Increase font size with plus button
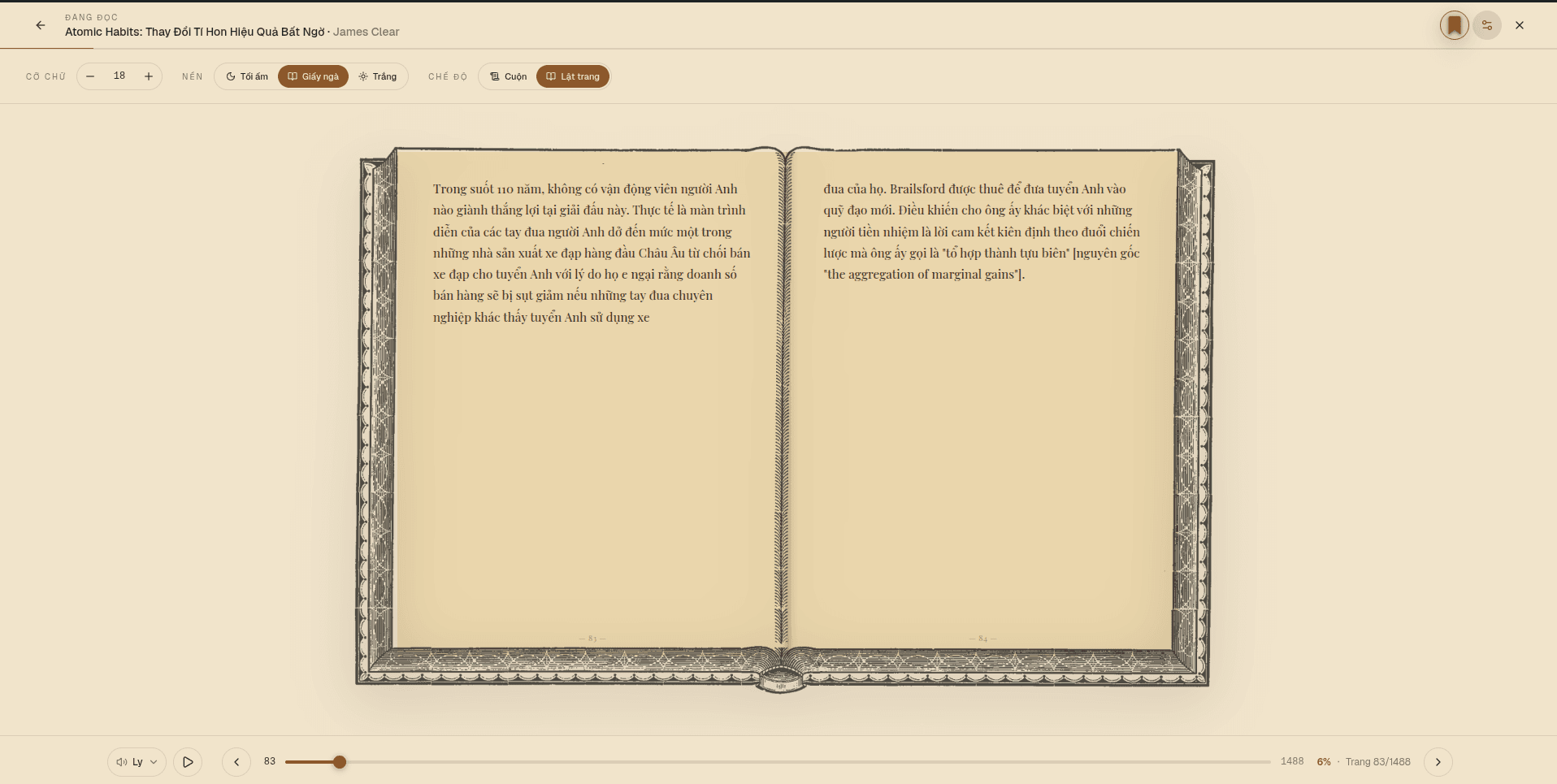The height and width of the screenshot is (784, 1557). [149, 76]
